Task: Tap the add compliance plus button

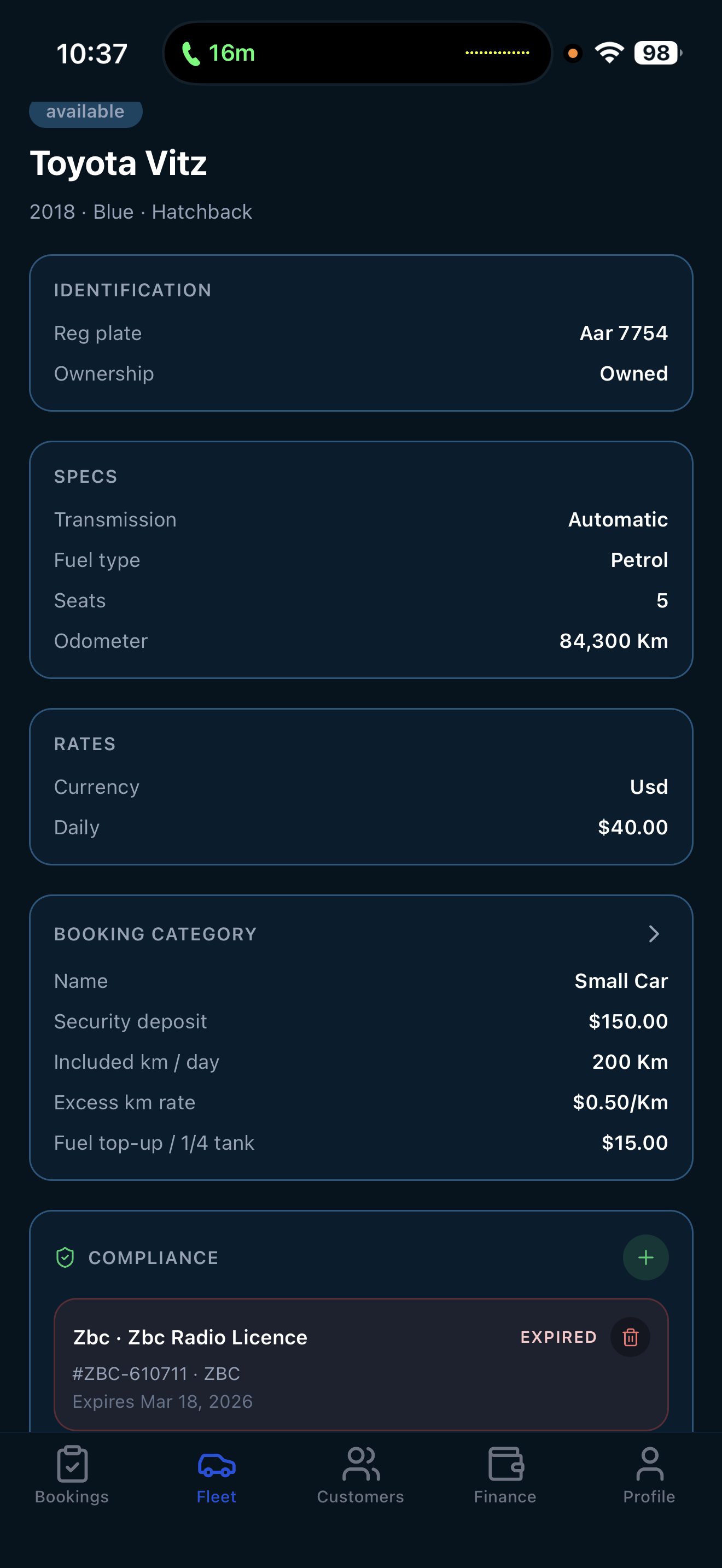Action: point(645,1257)
